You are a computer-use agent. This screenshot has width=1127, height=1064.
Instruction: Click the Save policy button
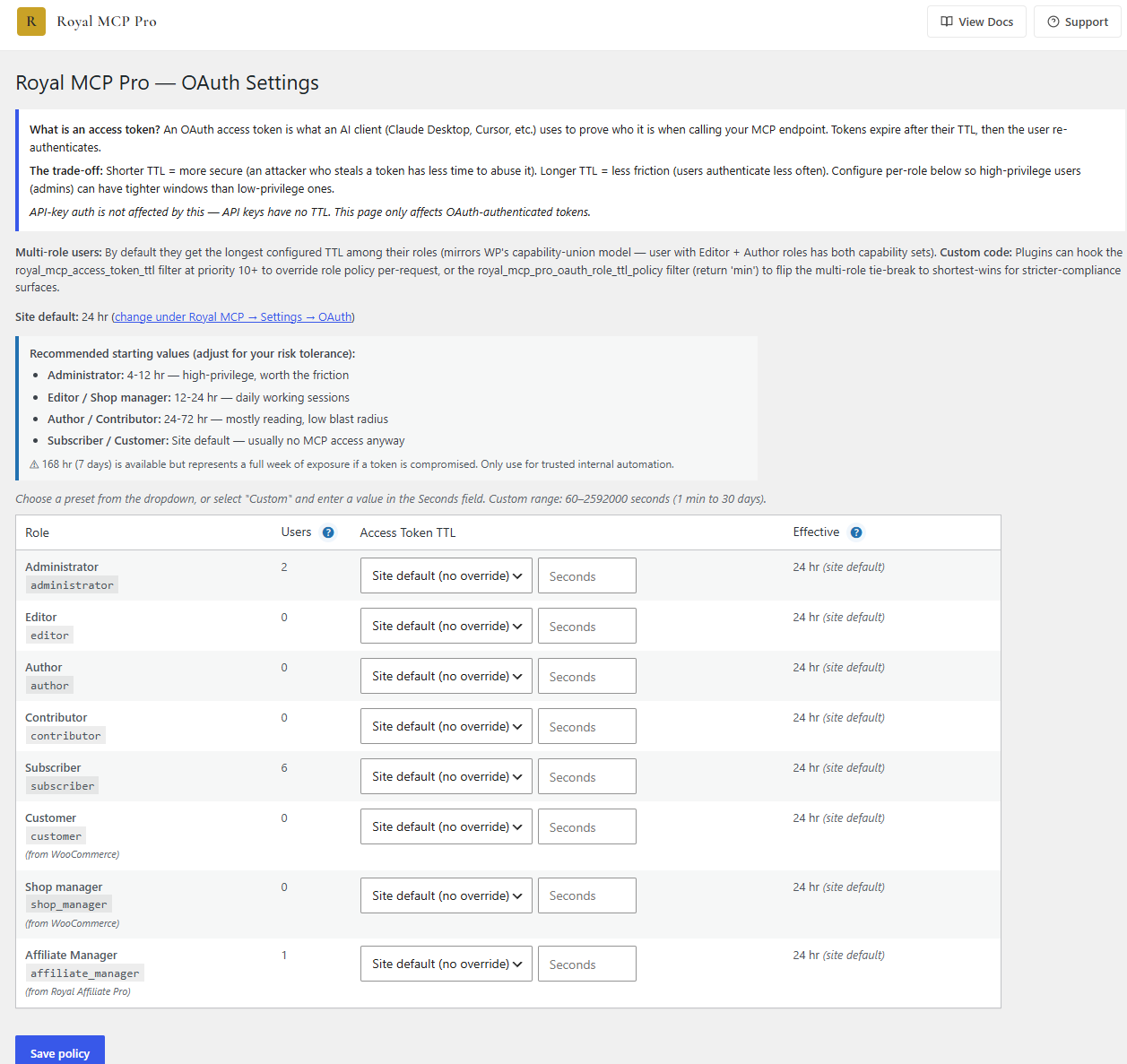pos(60,1052)
